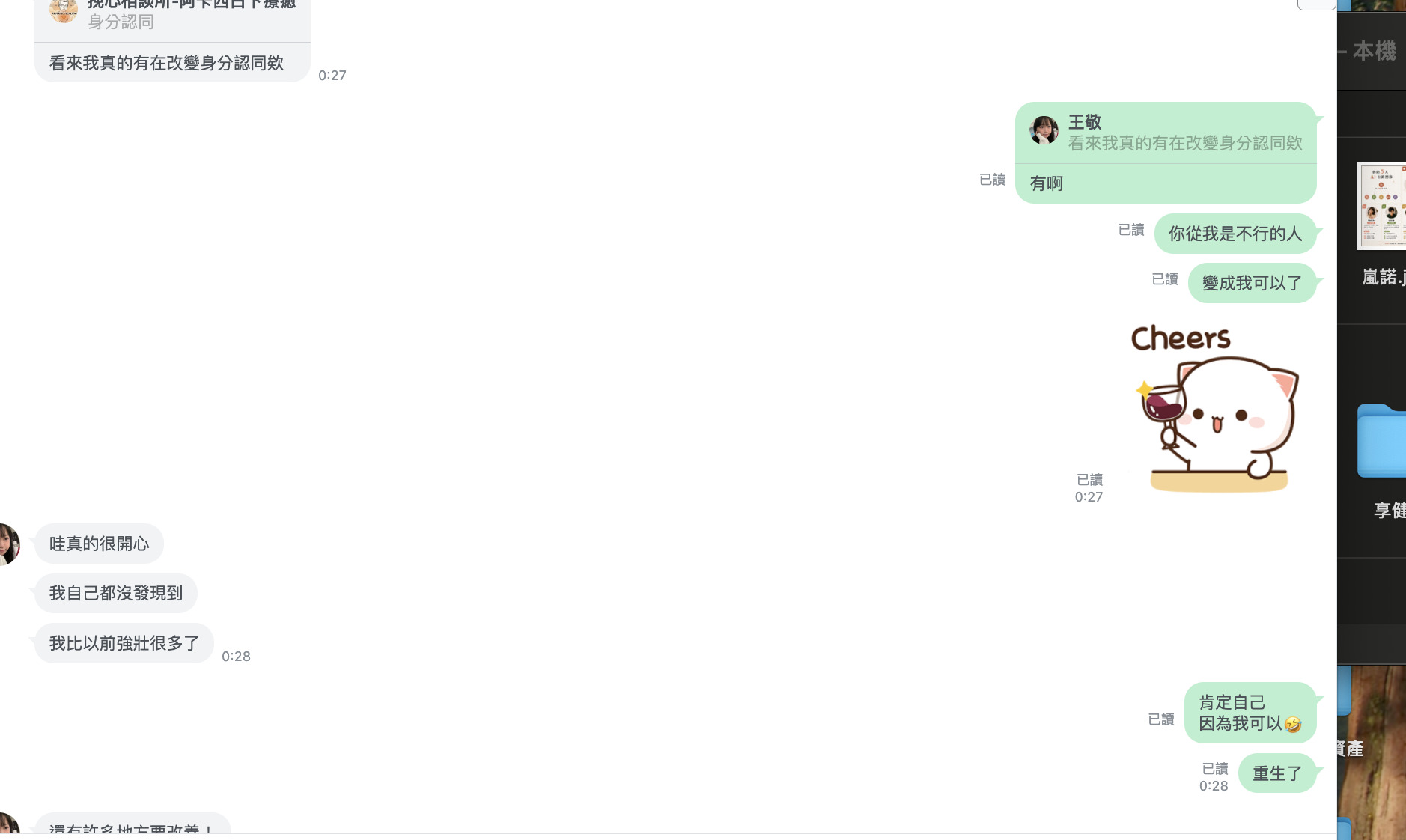Click the 本機 label in side window

tap(1374, 51)
